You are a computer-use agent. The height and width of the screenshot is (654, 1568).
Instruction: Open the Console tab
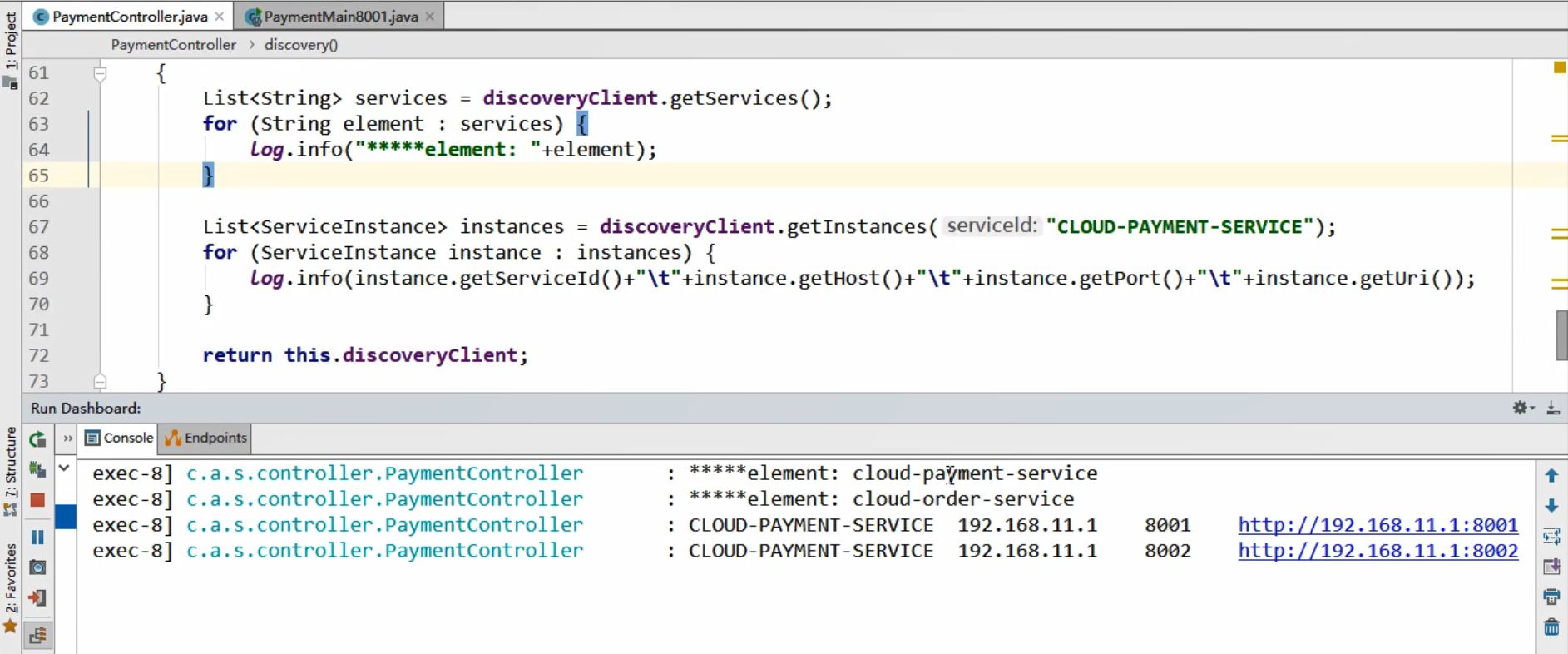(x=119, y=438)
